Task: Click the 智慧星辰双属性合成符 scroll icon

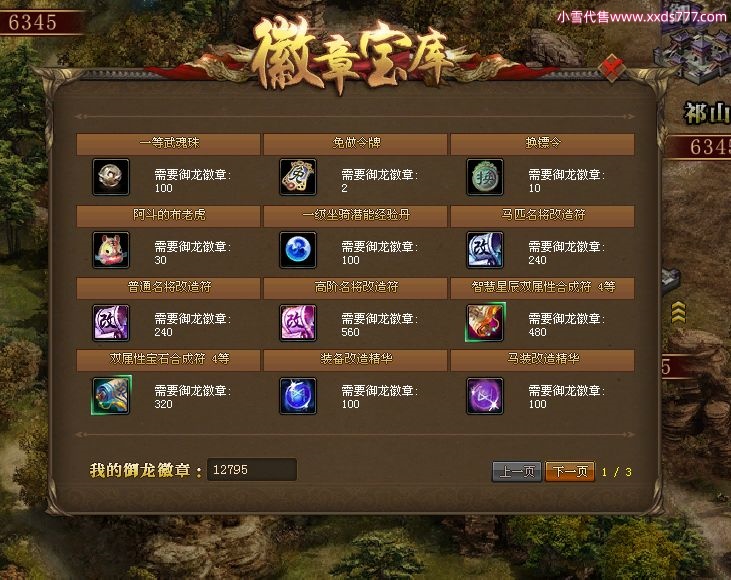Action: (485, 322)
